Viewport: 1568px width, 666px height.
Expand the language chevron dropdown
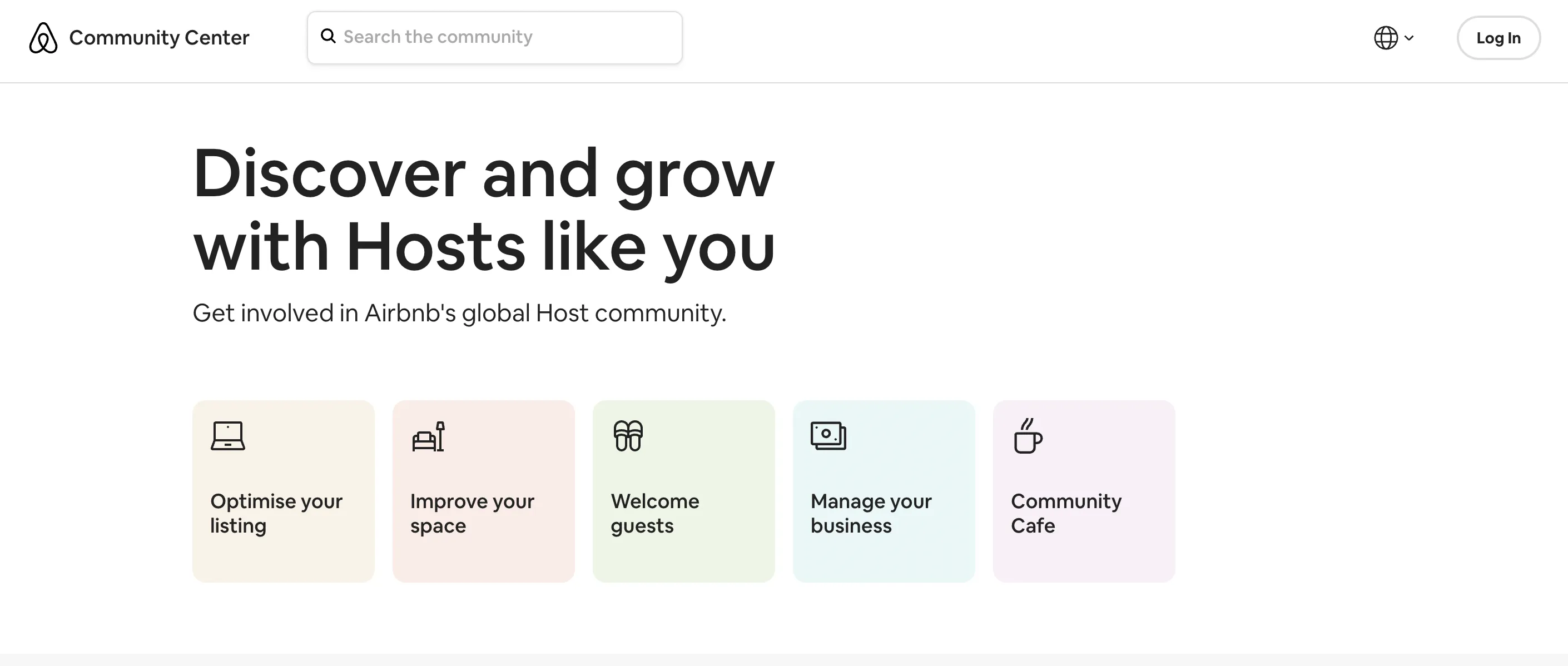[x=1409, y=38]
